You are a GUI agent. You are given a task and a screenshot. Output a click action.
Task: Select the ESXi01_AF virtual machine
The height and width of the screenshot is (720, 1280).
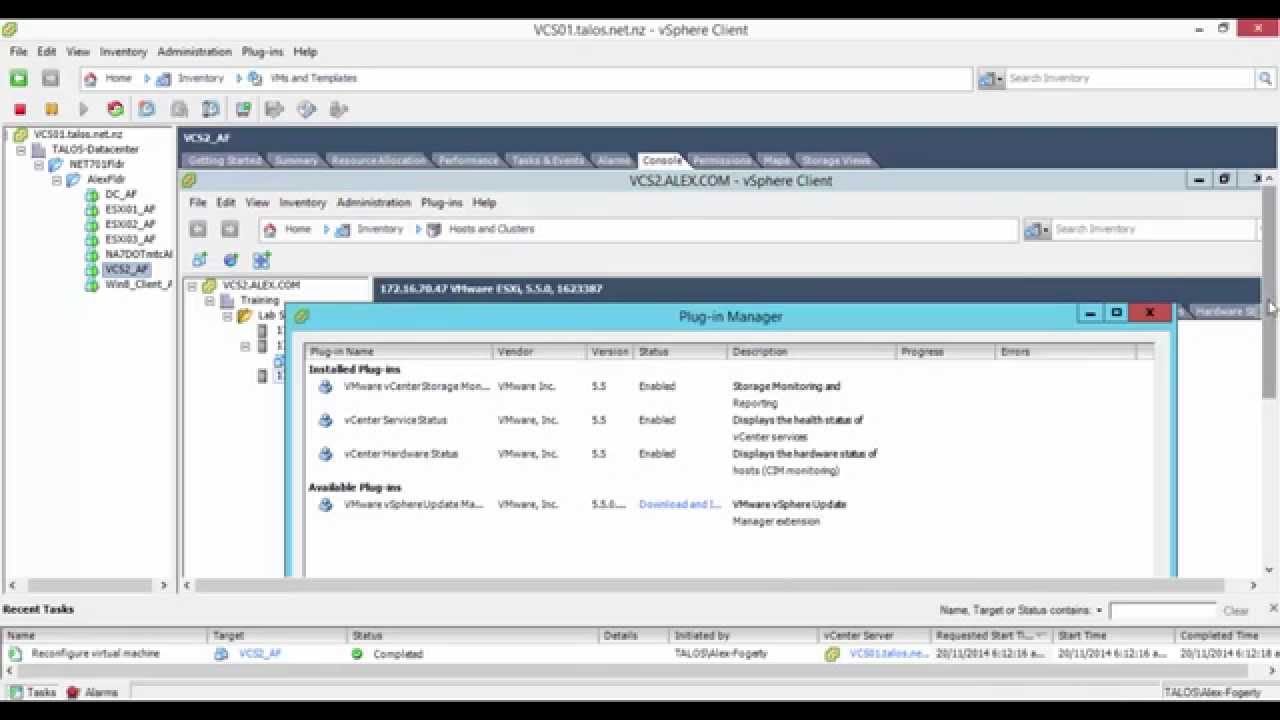tap(130, 210)
